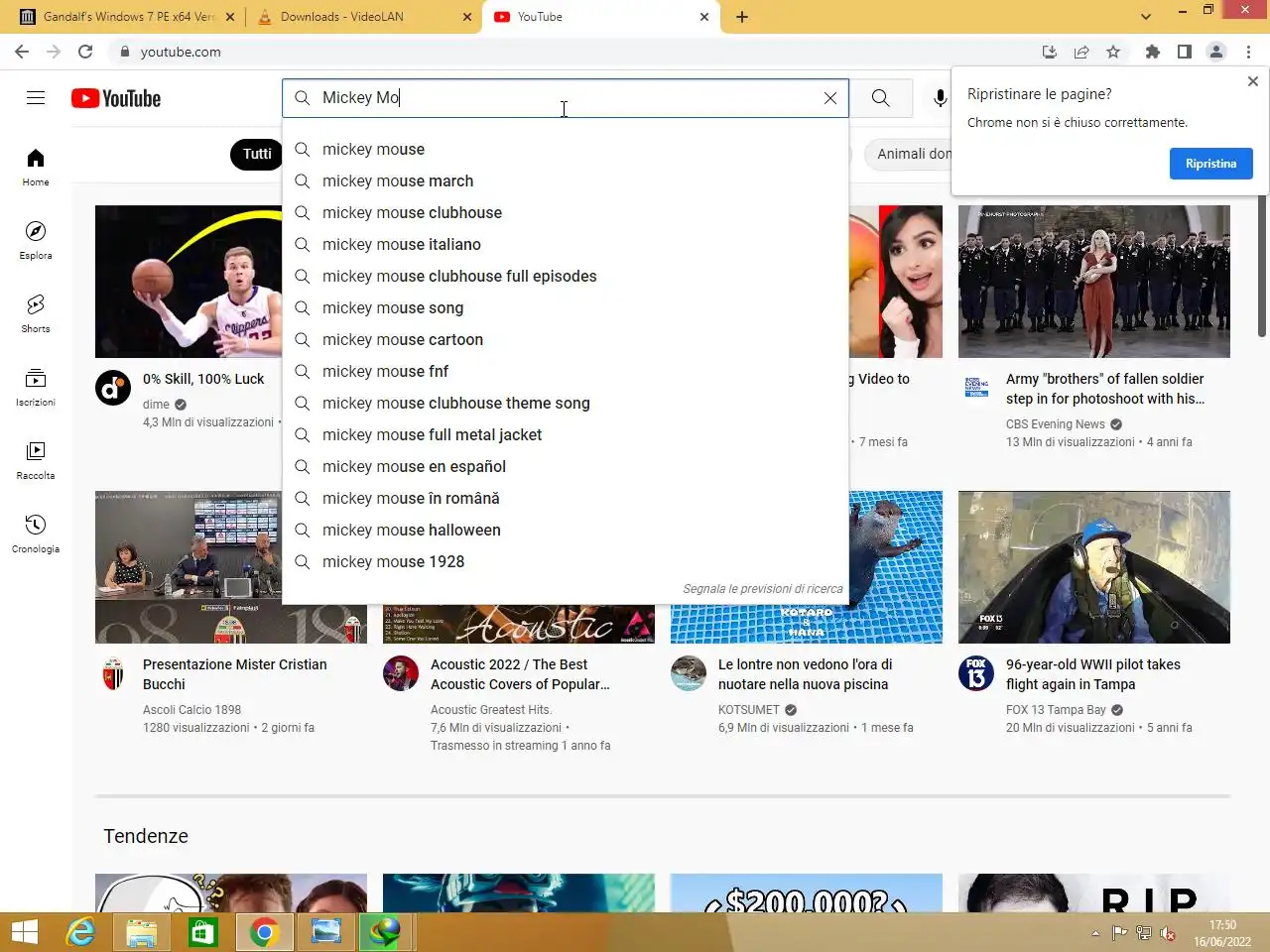Start voice search with the microphone icon
The height and width of the screenshot is (952, 1270).
pyautogui.click(x=940, y=98)
